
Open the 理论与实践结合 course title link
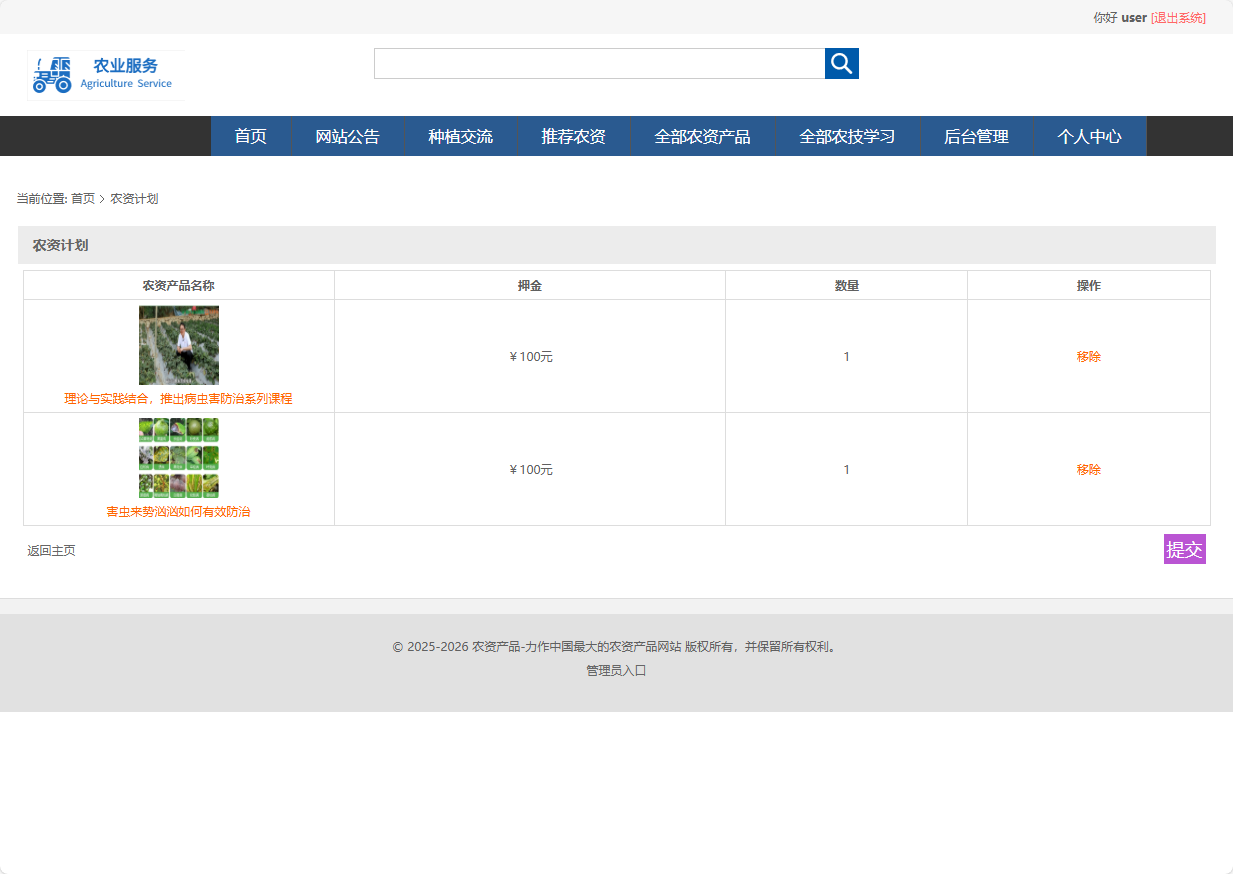[178, 398]
